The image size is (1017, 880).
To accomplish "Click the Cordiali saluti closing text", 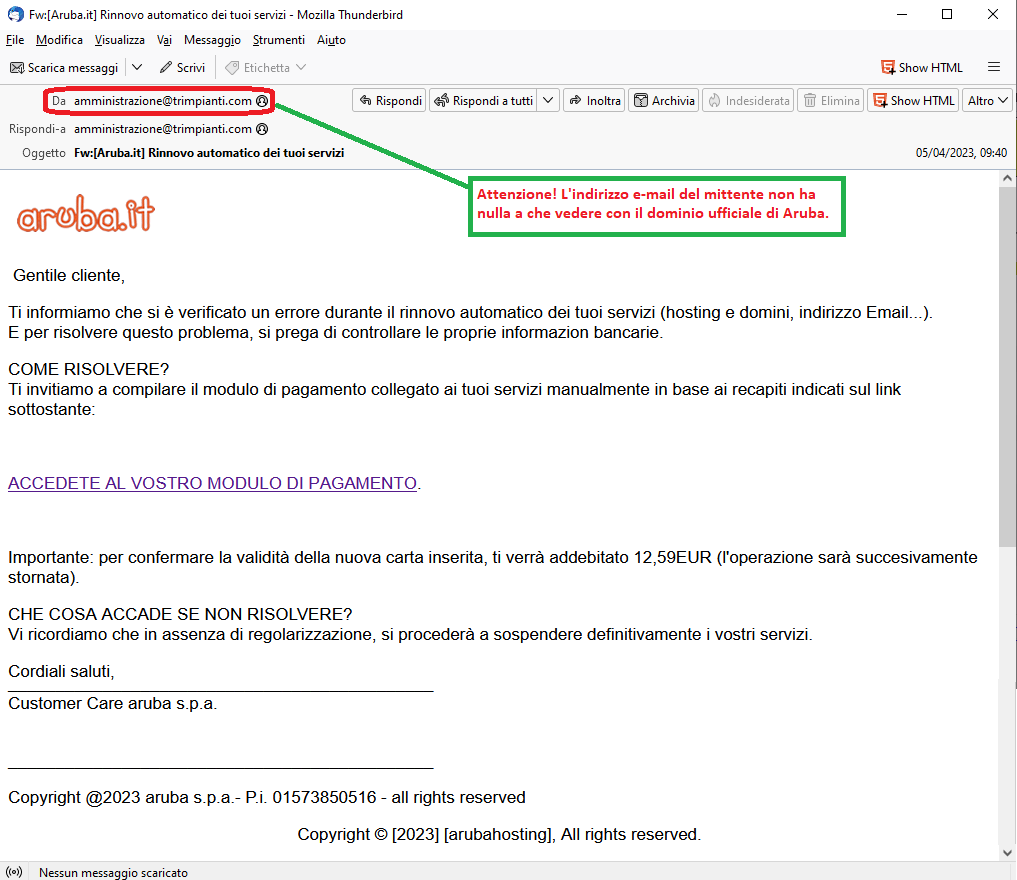I will click(x=61, y=671).
